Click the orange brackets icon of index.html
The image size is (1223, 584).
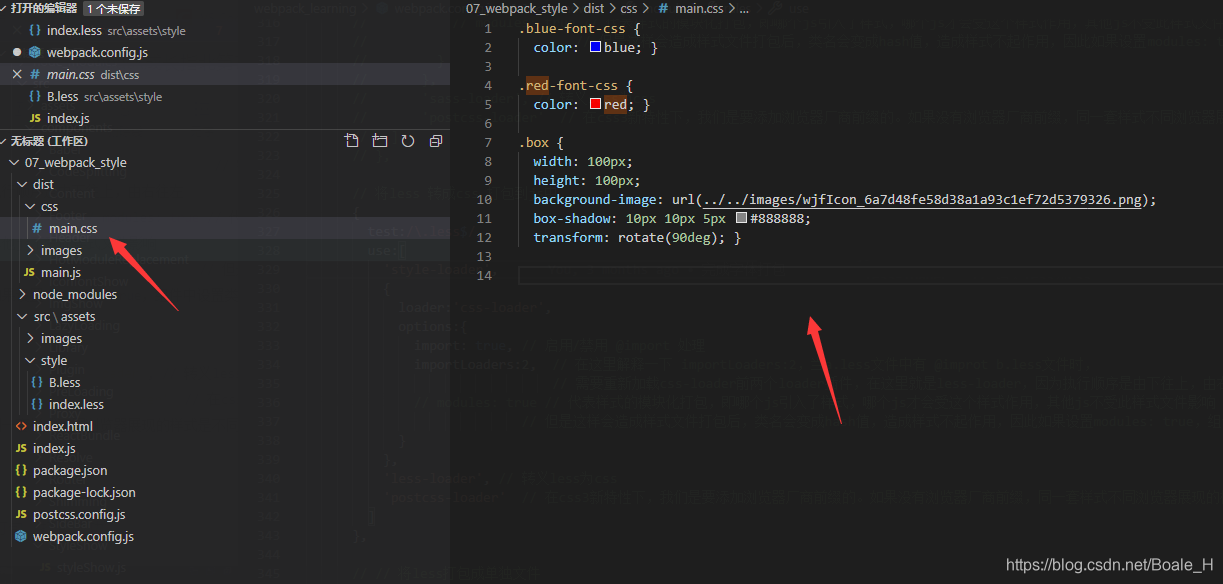[x=22, y=426]
